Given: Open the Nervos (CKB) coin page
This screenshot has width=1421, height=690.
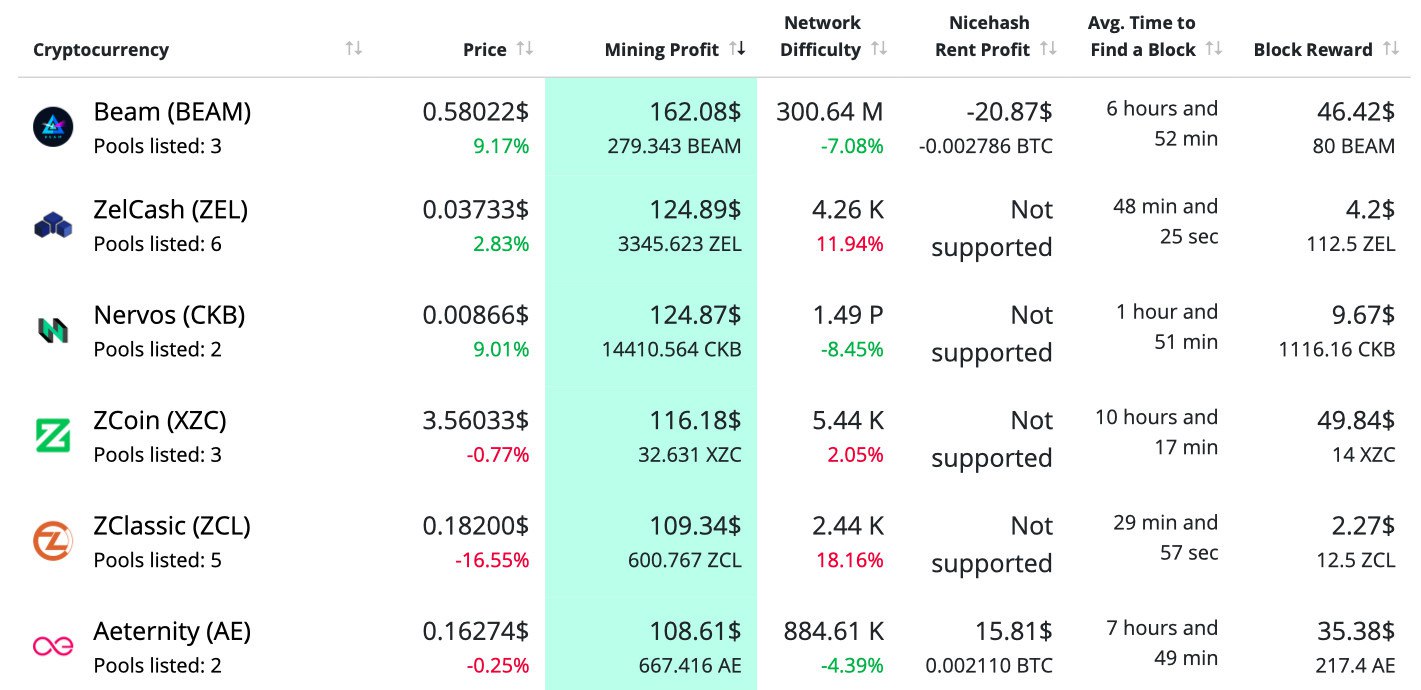Looking at the screenshot, I should [169, 315].
